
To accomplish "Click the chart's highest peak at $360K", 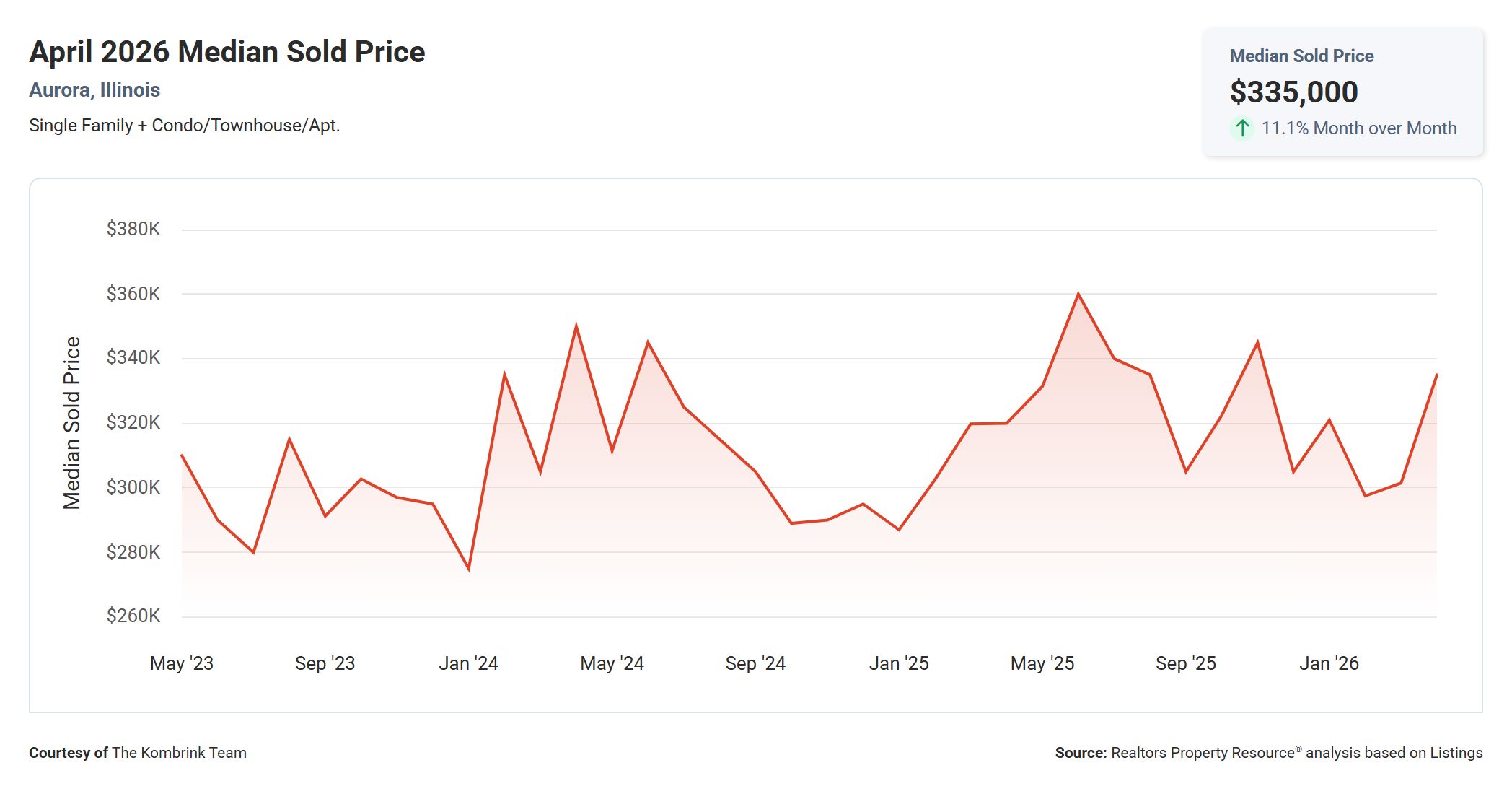I will click(x=1078, y=294).
